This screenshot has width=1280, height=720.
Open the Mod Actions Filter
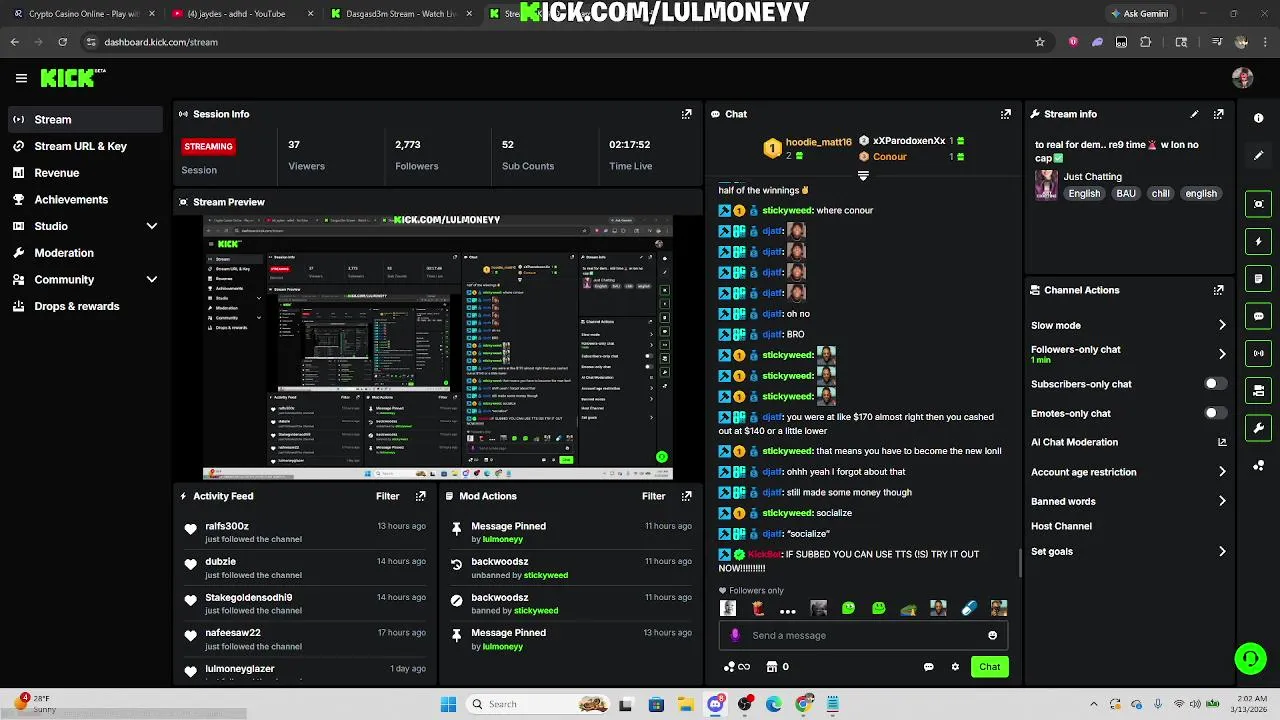click(x=653, y=496)
